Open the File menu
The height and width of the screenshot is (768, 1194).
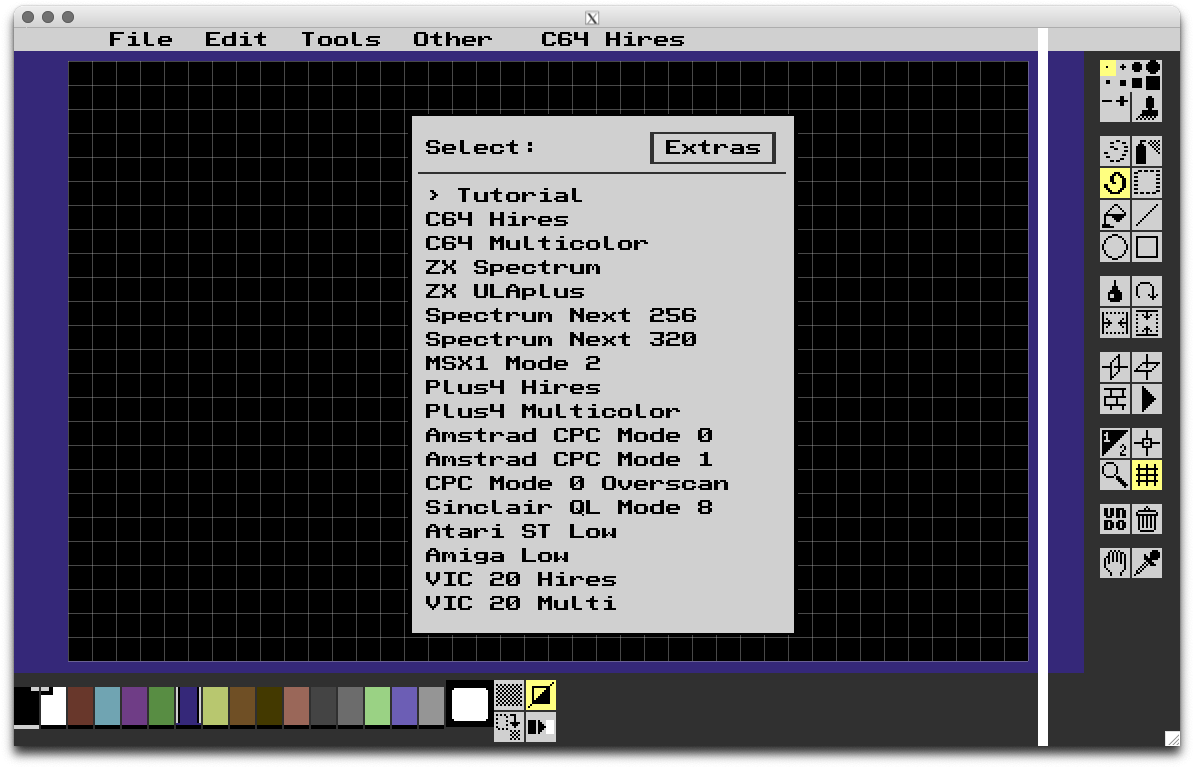(141, 39)
